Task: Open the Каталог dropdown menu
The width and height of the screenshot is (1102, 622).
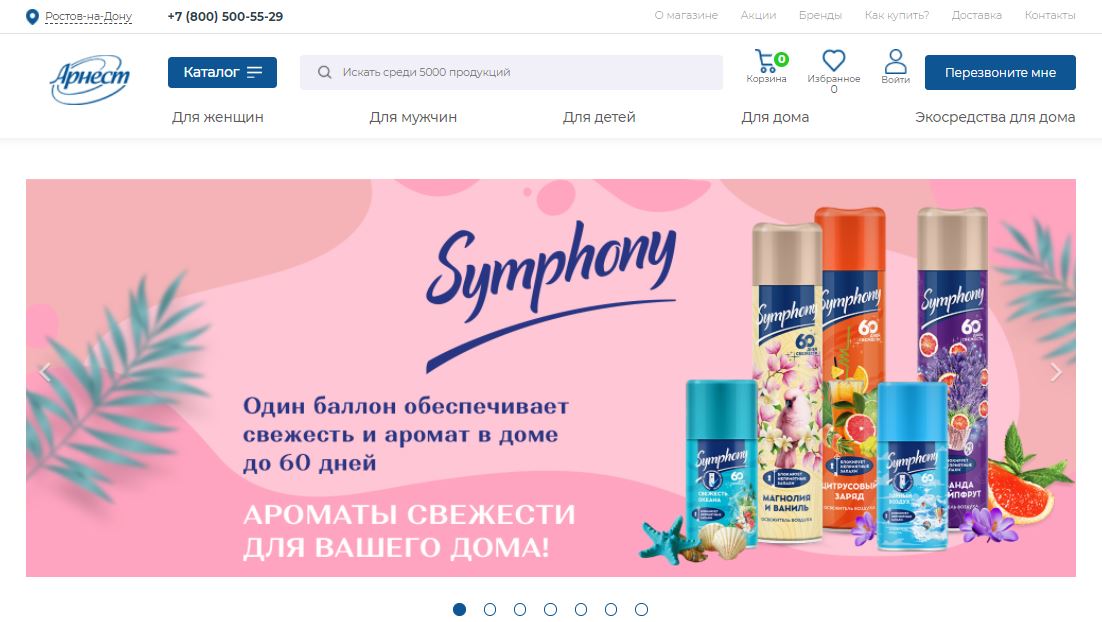Action: (x=222, y=72)
